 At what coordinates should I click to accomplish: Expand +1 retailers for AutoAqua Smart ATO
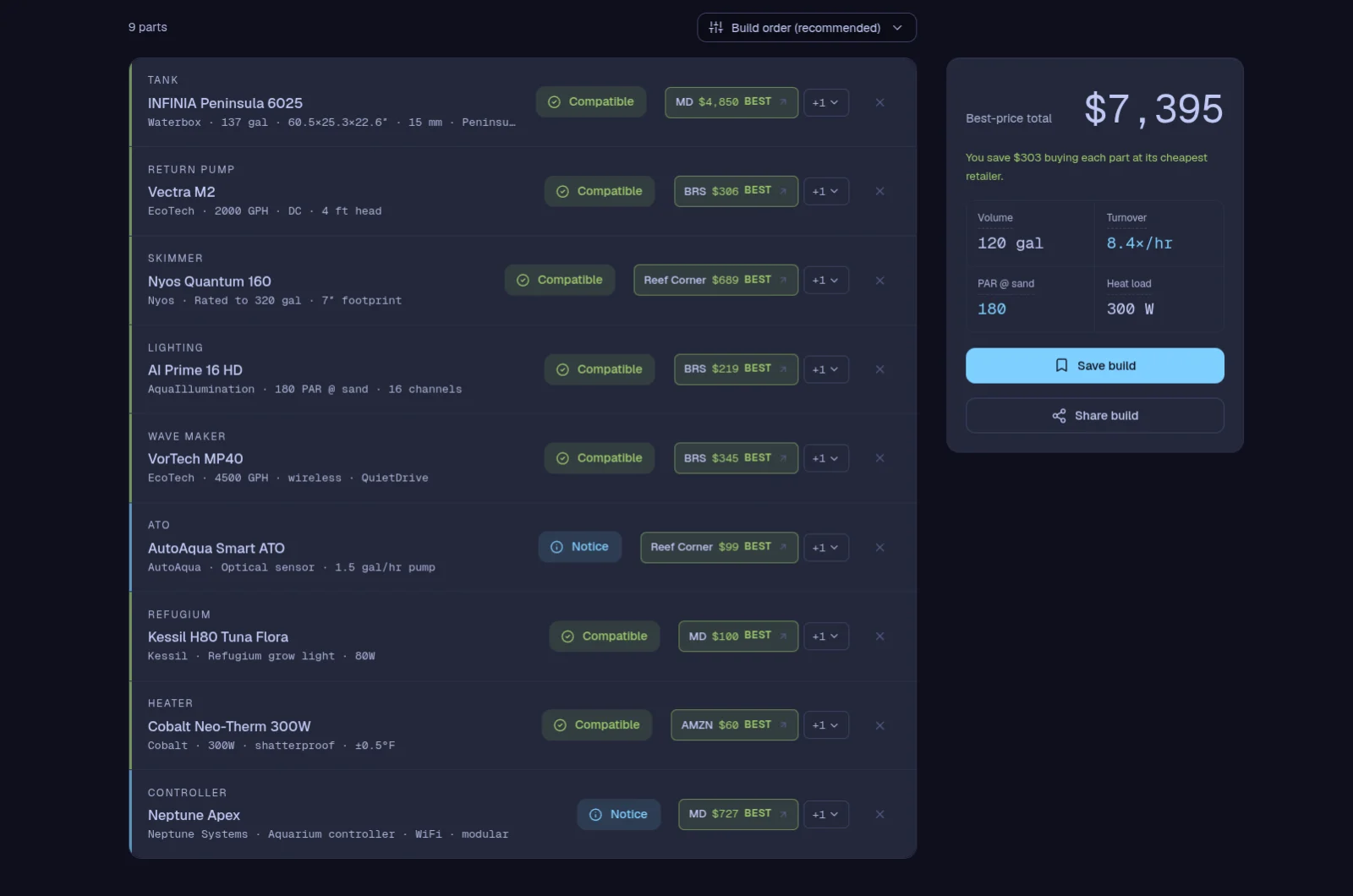click(825, 548)
